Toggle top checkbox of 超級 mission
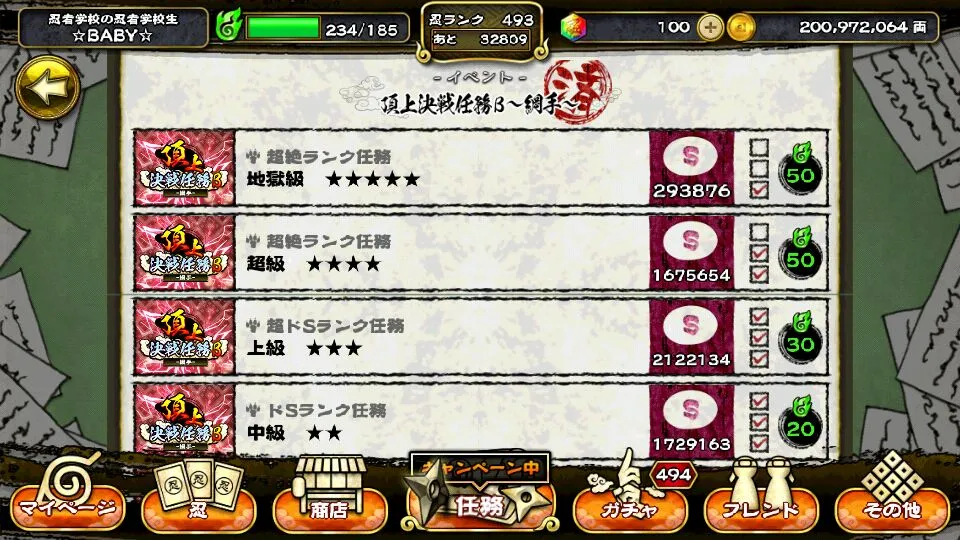This screenshot has width=960, height=540. pyautogui.click(x=759, y=231)
